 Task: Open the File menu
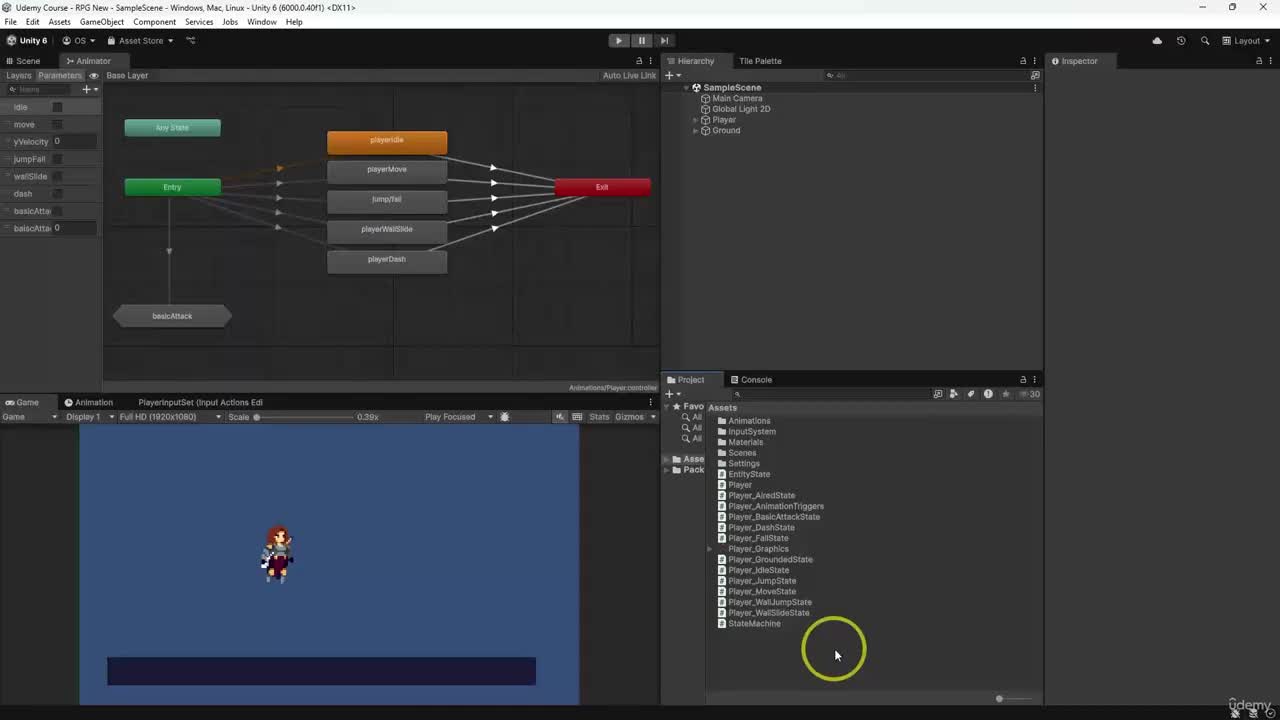(x=10, y=22)
